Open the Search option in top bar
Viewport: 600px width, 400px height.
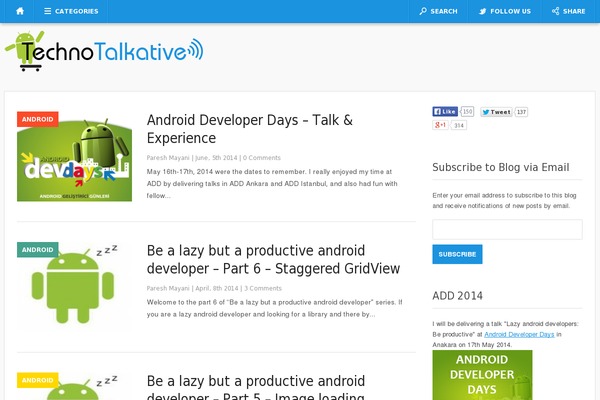pos(439,11)
